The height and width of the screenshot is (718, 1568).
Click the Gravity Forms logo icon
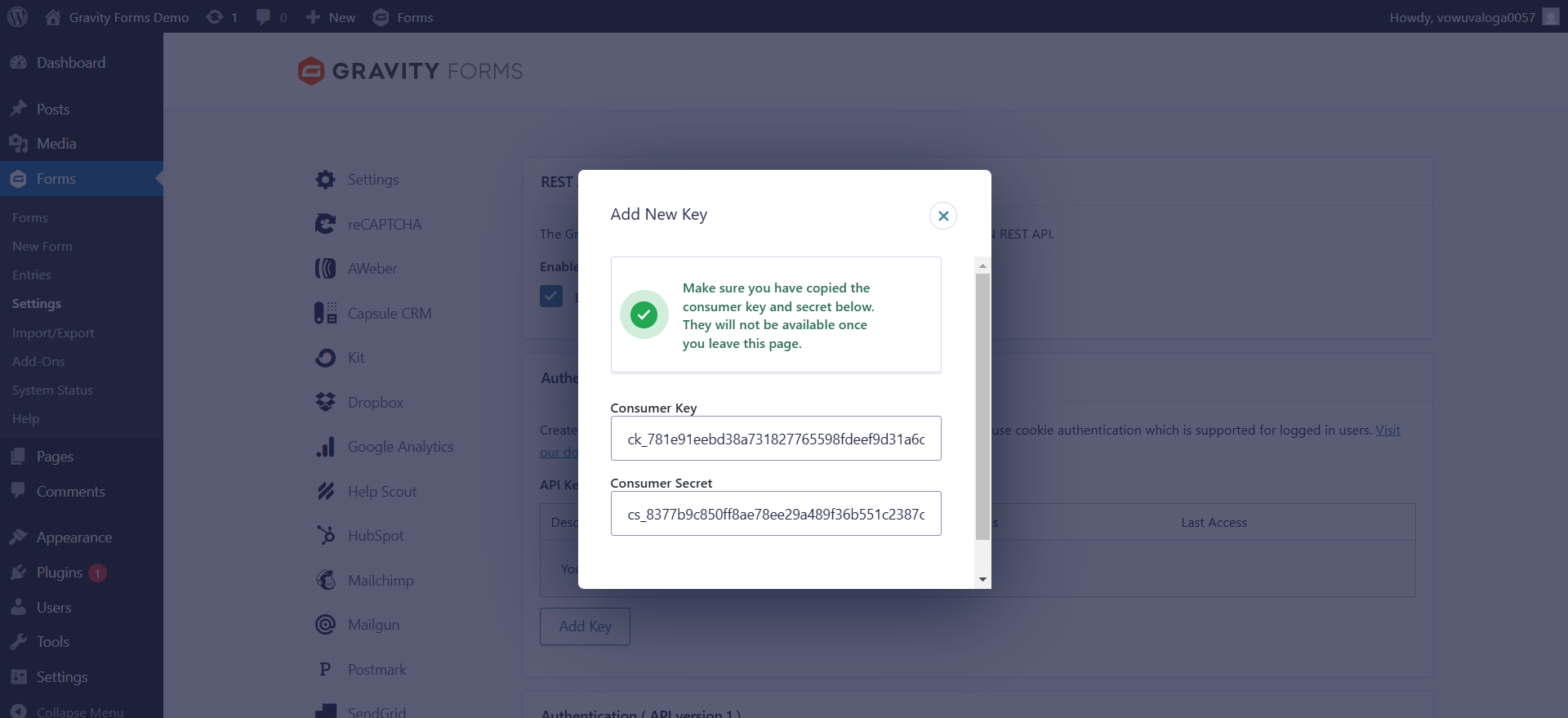[x=311, y=71]
